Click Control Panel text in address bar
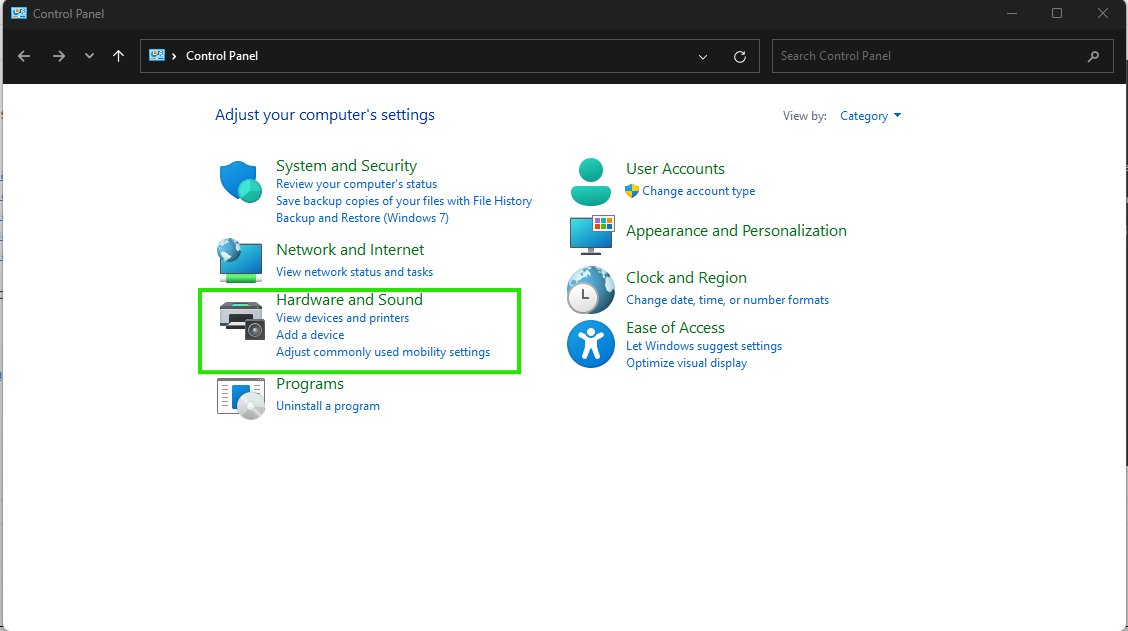Screen dimensions: 1128x631 [x=222, y=56]
